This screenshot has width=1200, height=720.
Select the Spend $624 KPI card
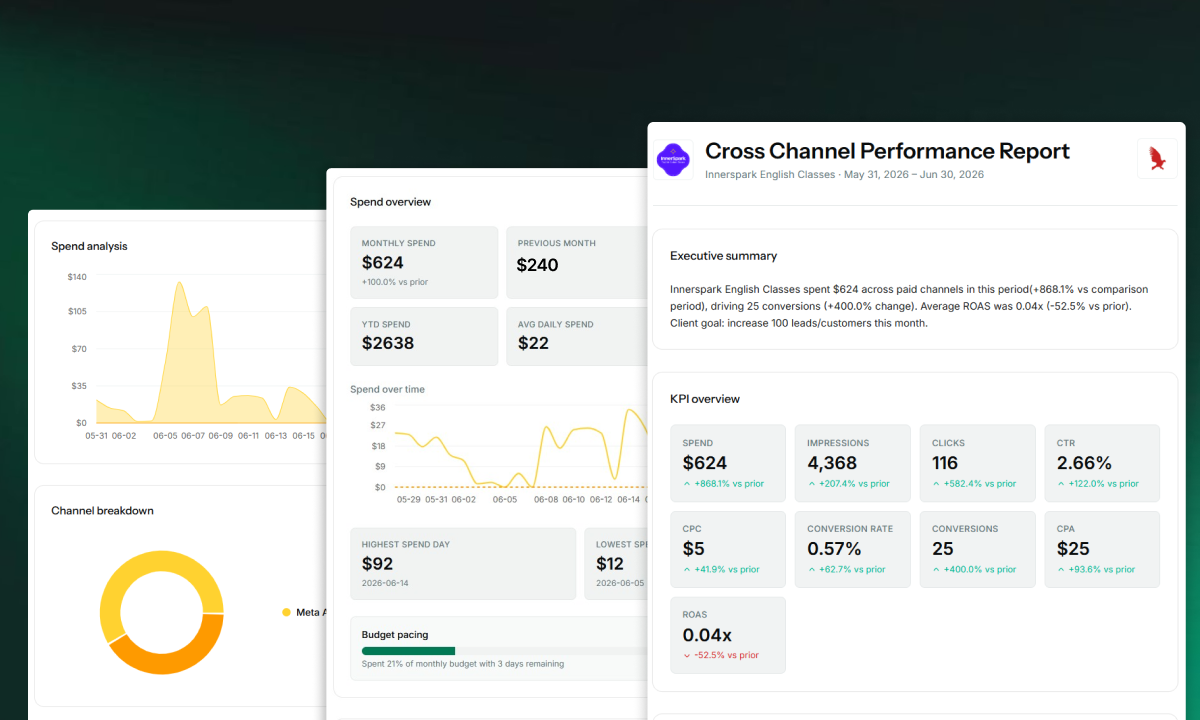(x=728, y=463)
